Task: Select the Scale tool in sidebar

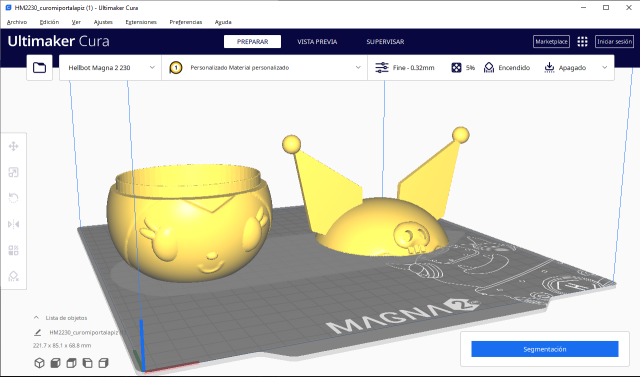Action: point(13,172)
